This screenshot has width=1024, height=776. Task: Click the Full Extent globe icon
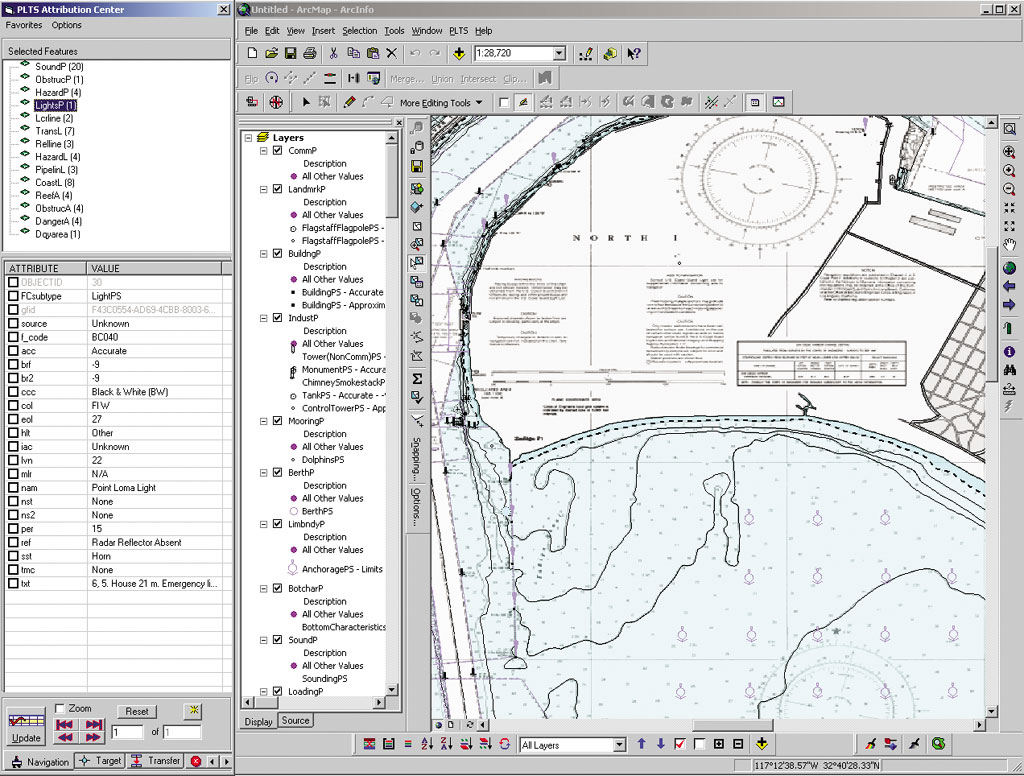[1009, 268]
